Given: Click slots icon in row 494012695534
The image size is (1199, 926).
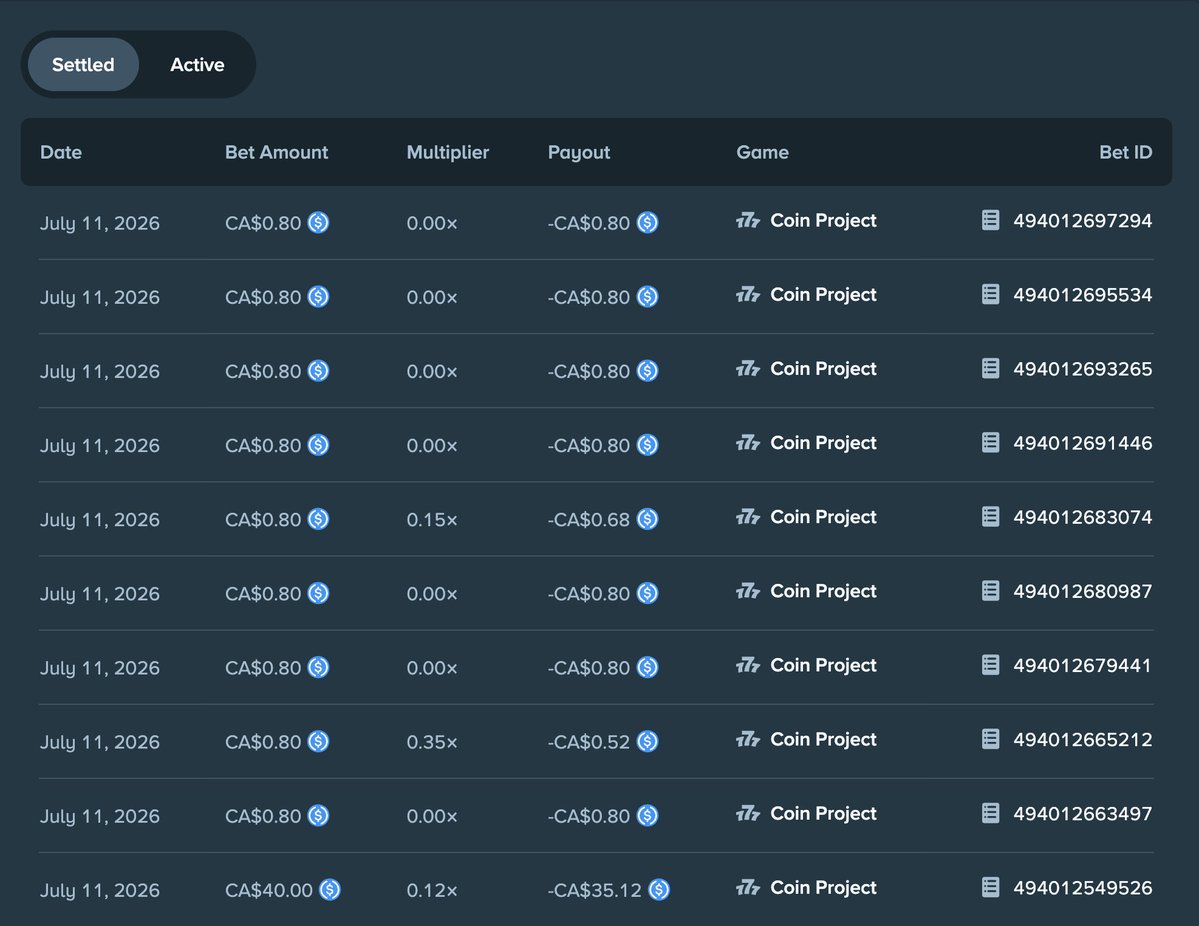Looking at the screenshot, I should [748, 295].
